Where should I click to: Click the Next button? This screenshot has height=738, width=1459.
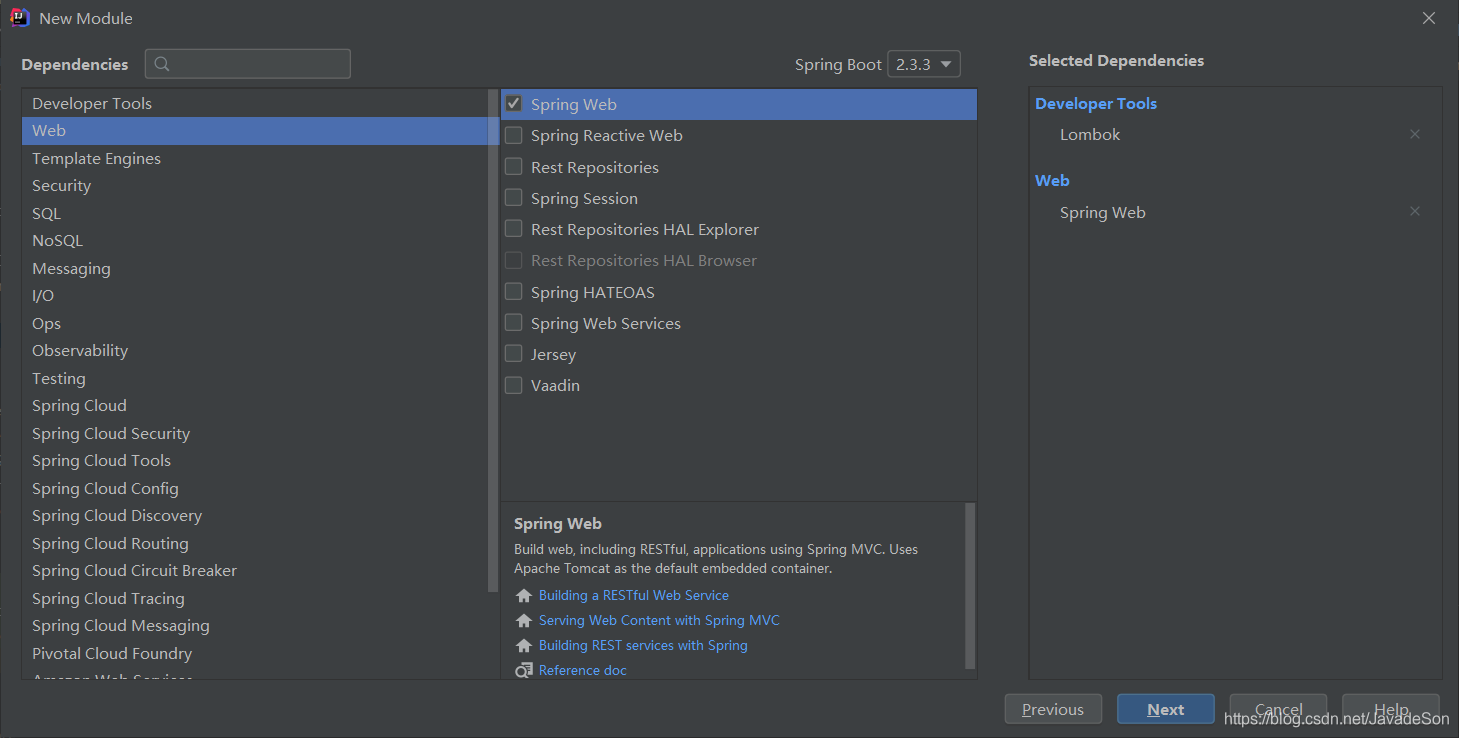click(1166, 709)
